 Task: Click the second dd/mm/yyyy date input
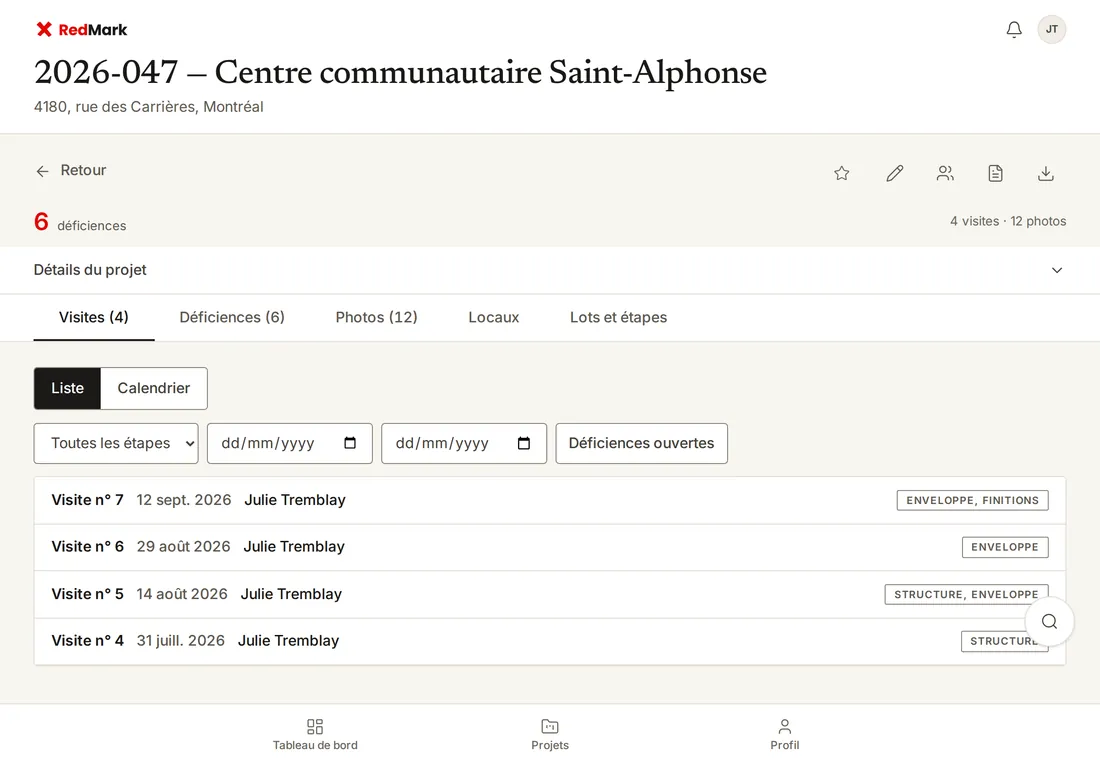(464, 443)
